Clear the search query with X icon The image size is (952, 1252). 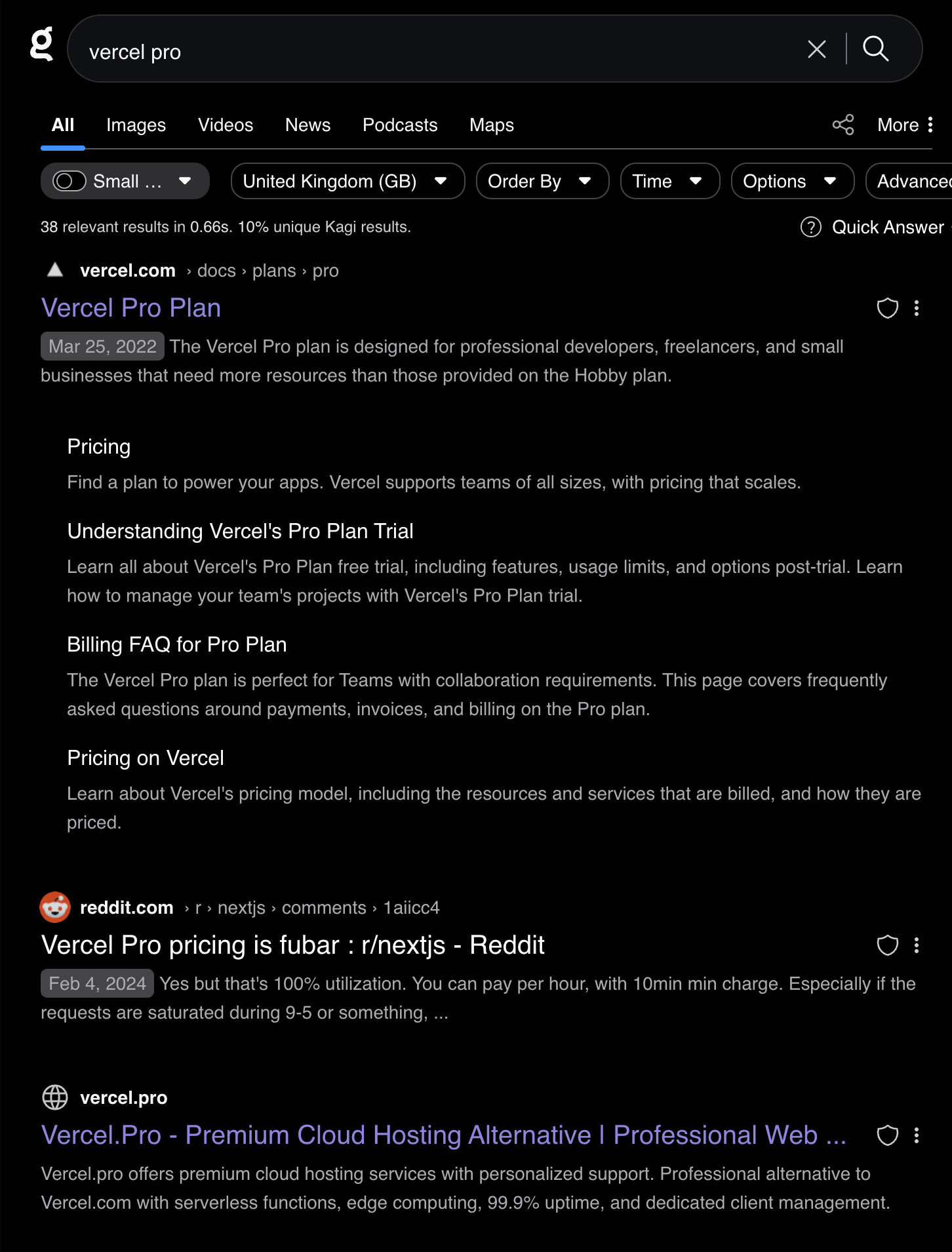pos(816,49)
